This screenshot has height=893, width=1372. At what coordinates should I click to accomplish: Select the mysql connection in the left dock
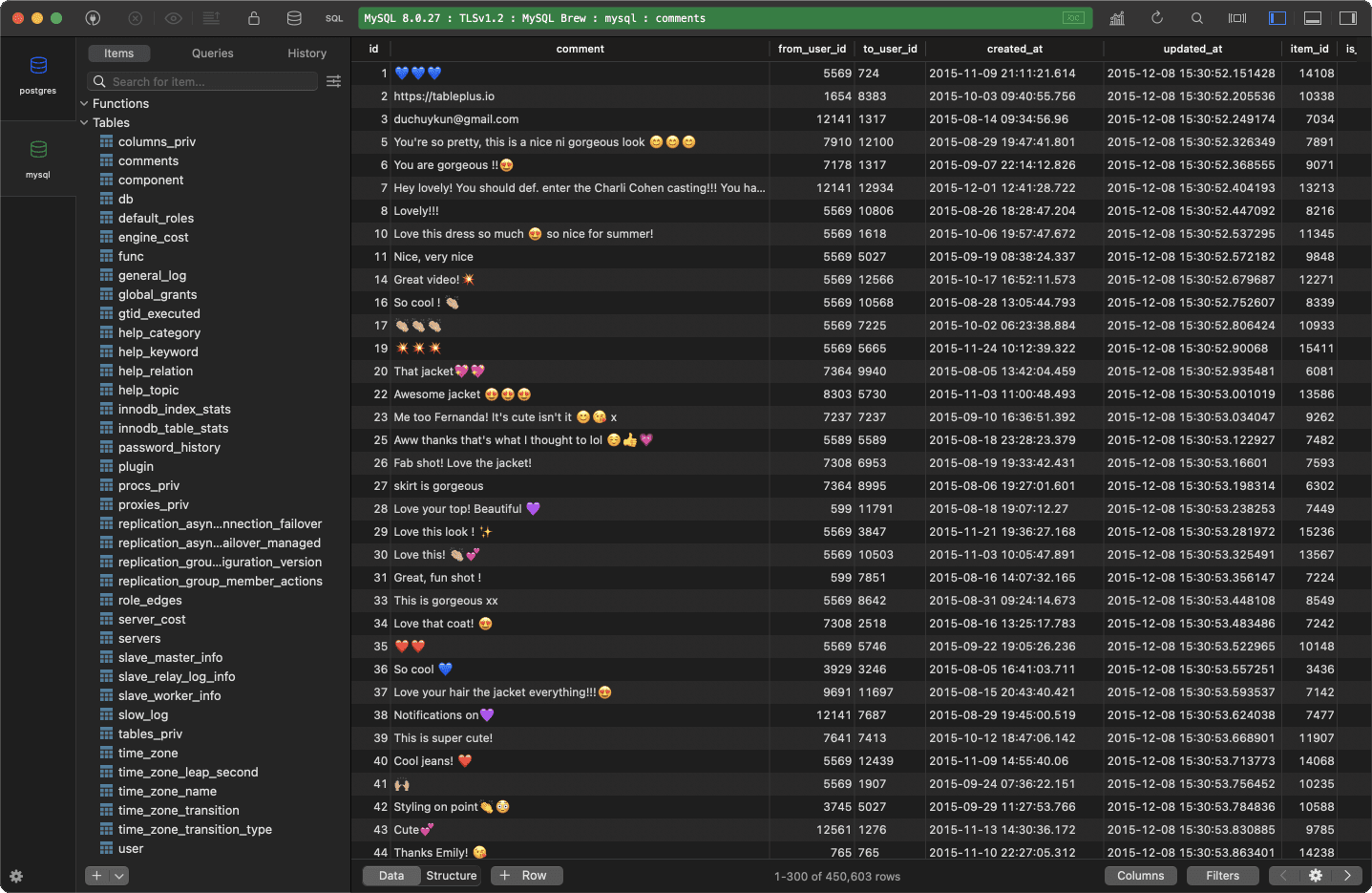click(38, 152)
